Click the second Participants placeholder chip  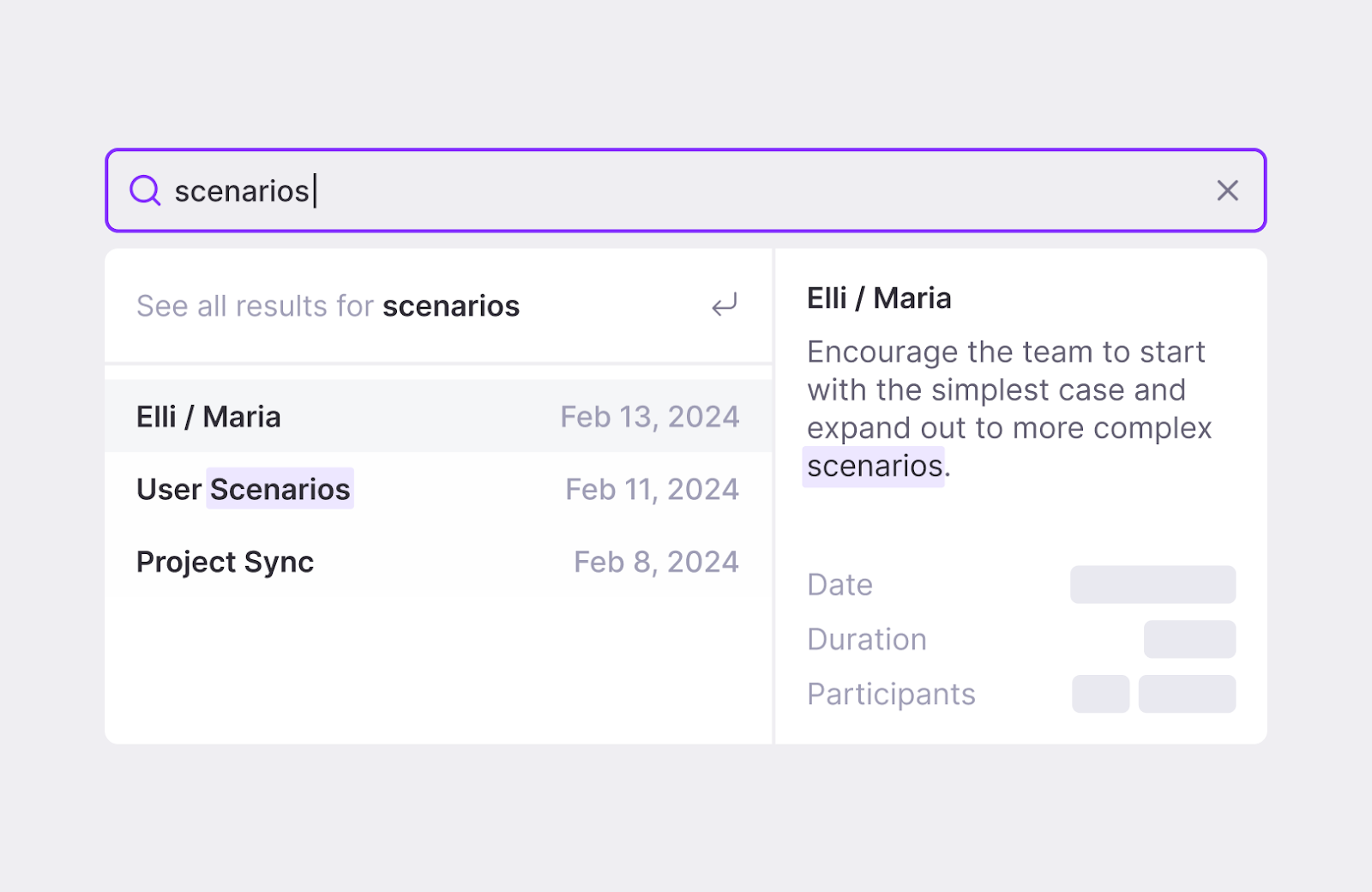click(x=1187, y=694)
